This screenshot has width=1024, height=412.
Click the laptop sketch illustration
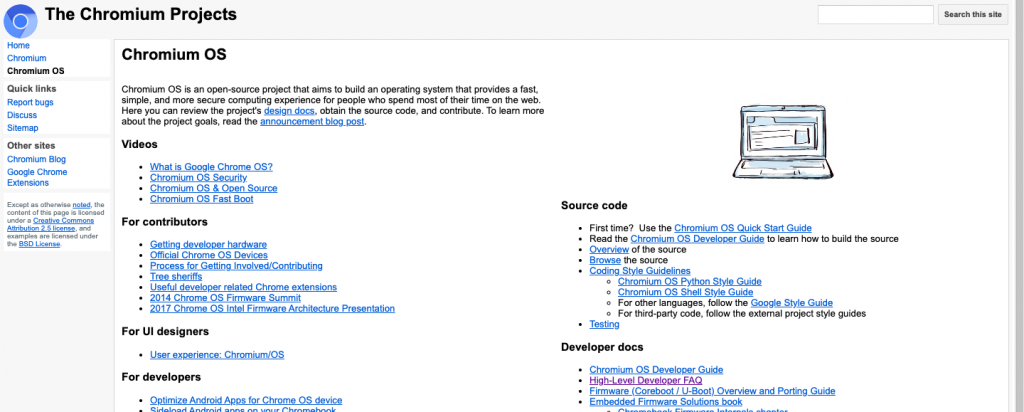click(782, 142)
